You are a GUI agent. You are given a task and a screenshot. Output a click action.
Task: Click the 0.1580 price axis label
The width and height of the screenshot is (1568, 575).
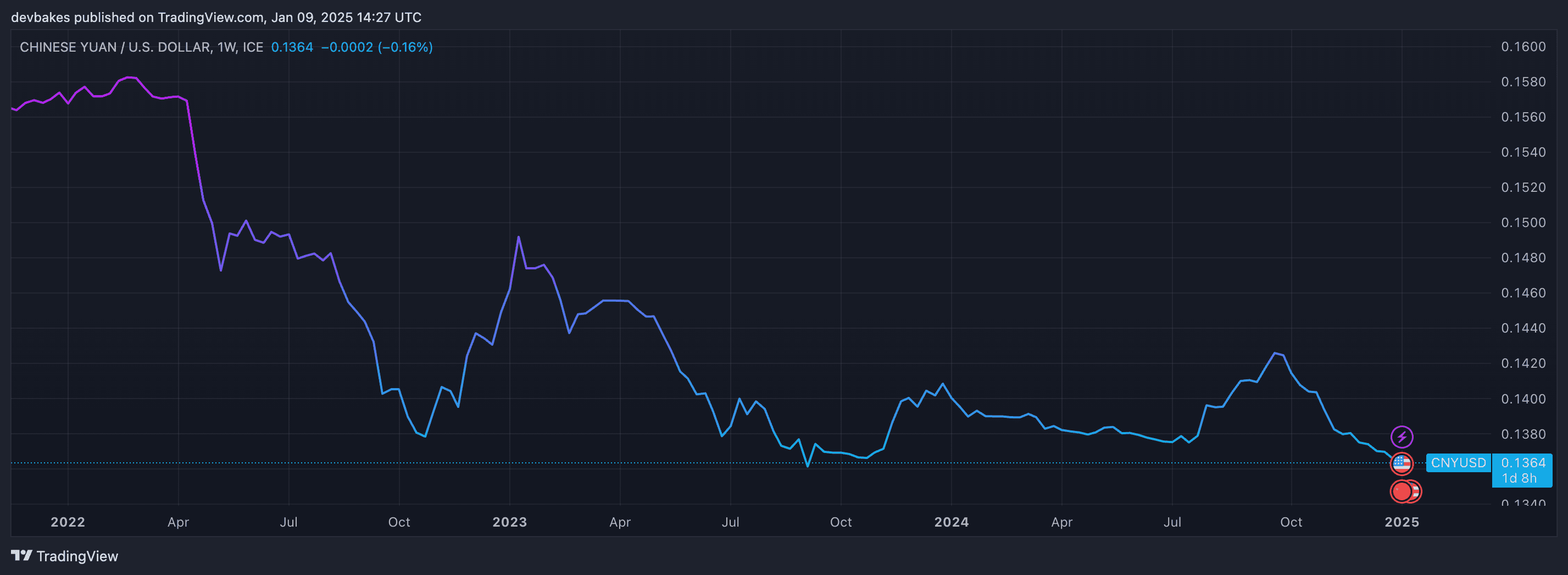[x=1523, y=81]
